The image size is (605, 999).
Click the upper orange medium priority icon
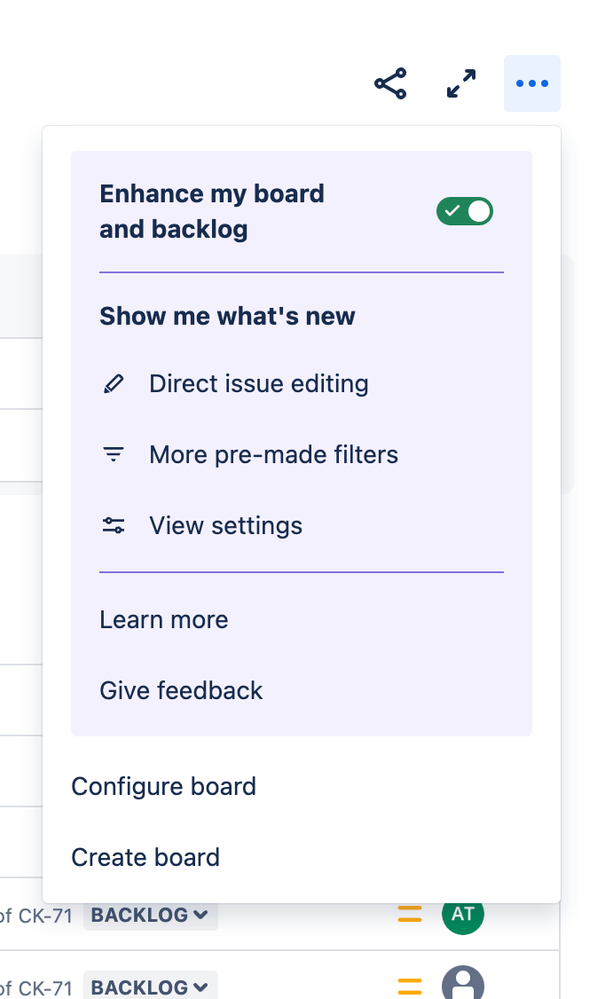pyautogui.click(x=409, y=914)
